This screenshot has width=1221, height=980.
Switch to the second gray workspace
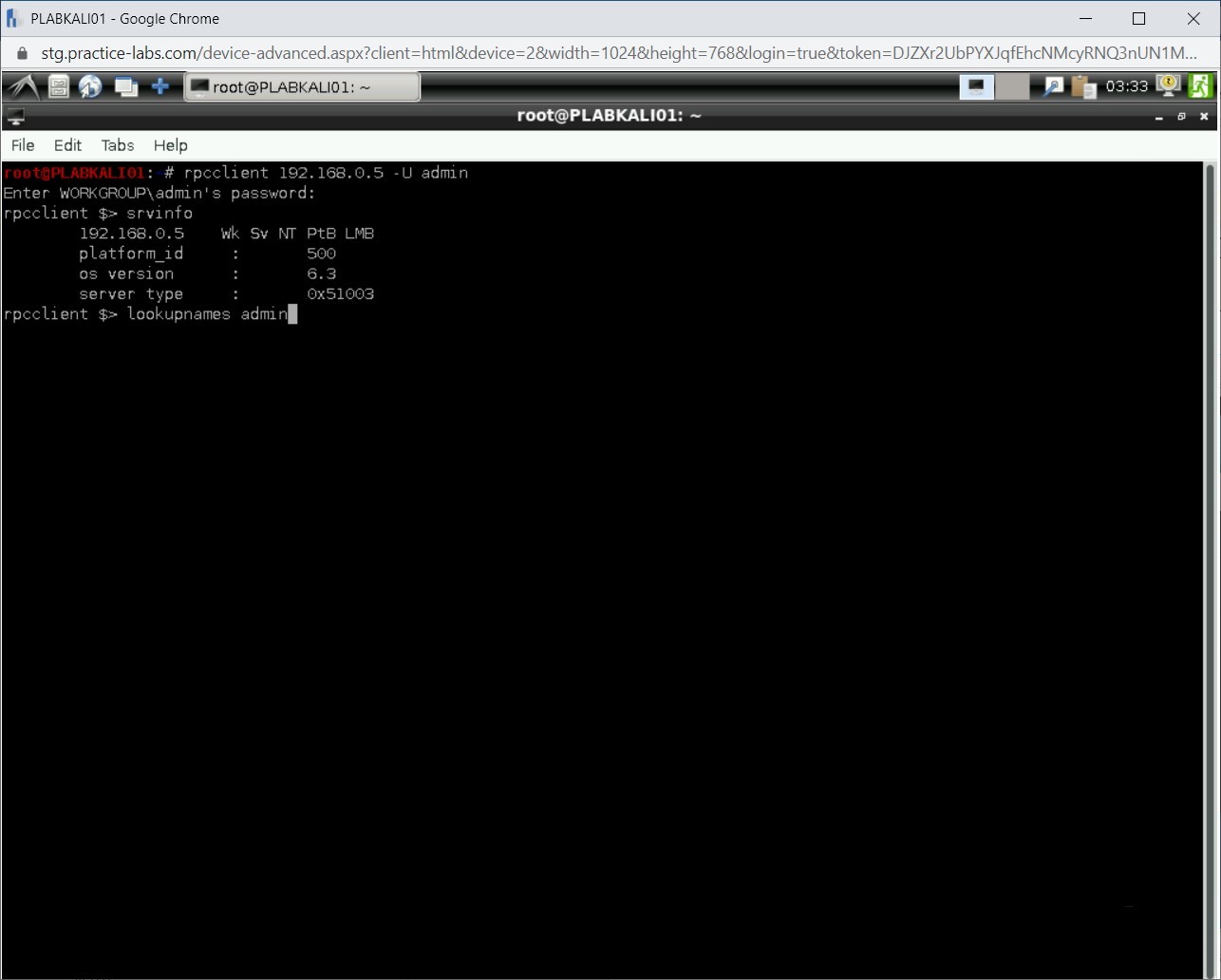(x=1012, y=87)
